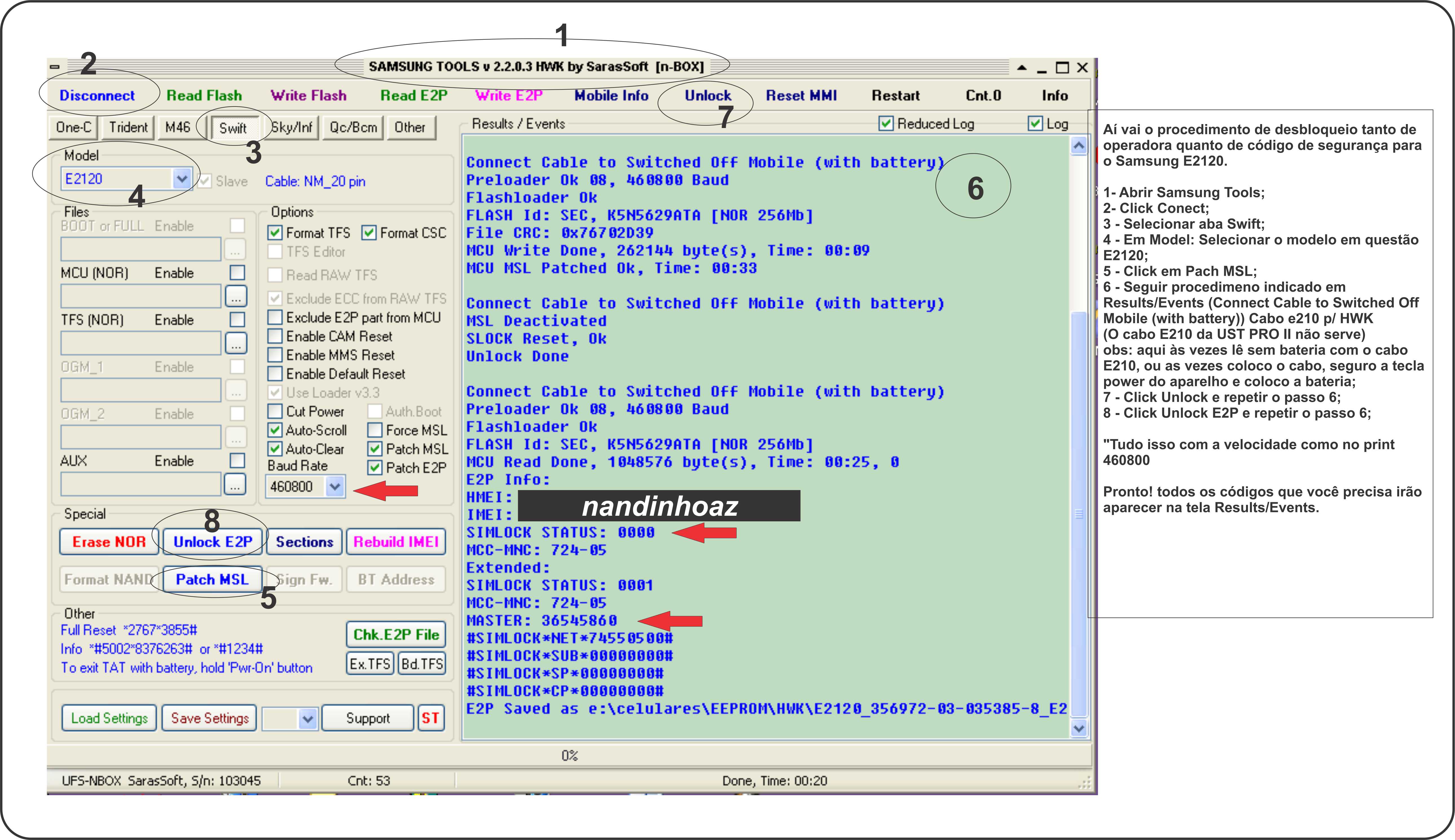
Task: Click the Patch MSL button
Action: [212, 580]
